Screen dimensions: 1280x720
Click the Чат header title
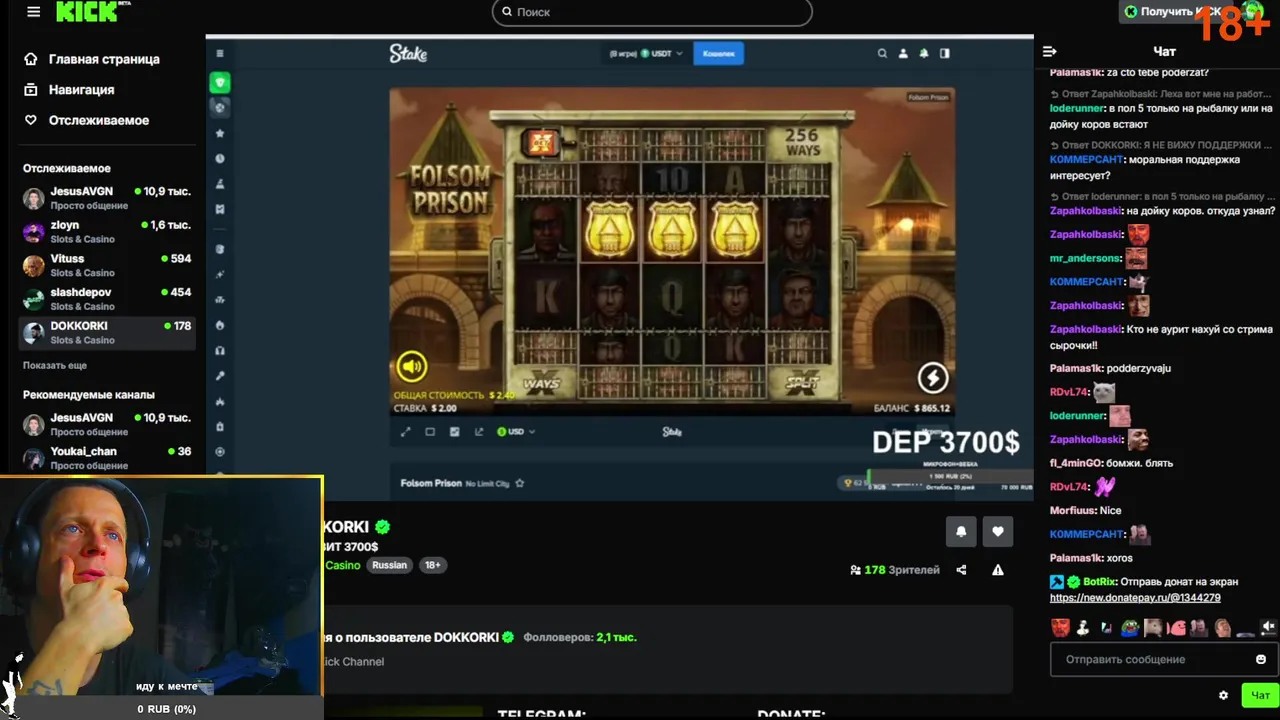click(1164, 51)
